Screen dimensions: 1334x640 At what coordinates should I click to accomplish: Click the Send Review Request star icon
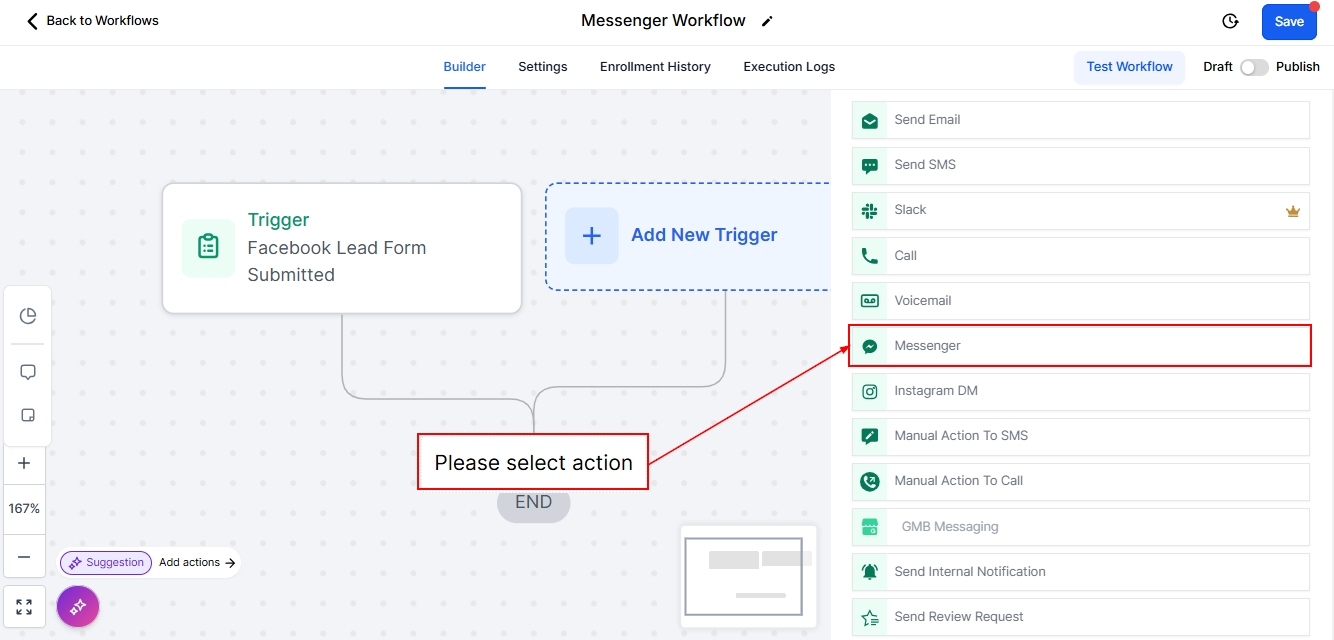(x=870, y=617)
